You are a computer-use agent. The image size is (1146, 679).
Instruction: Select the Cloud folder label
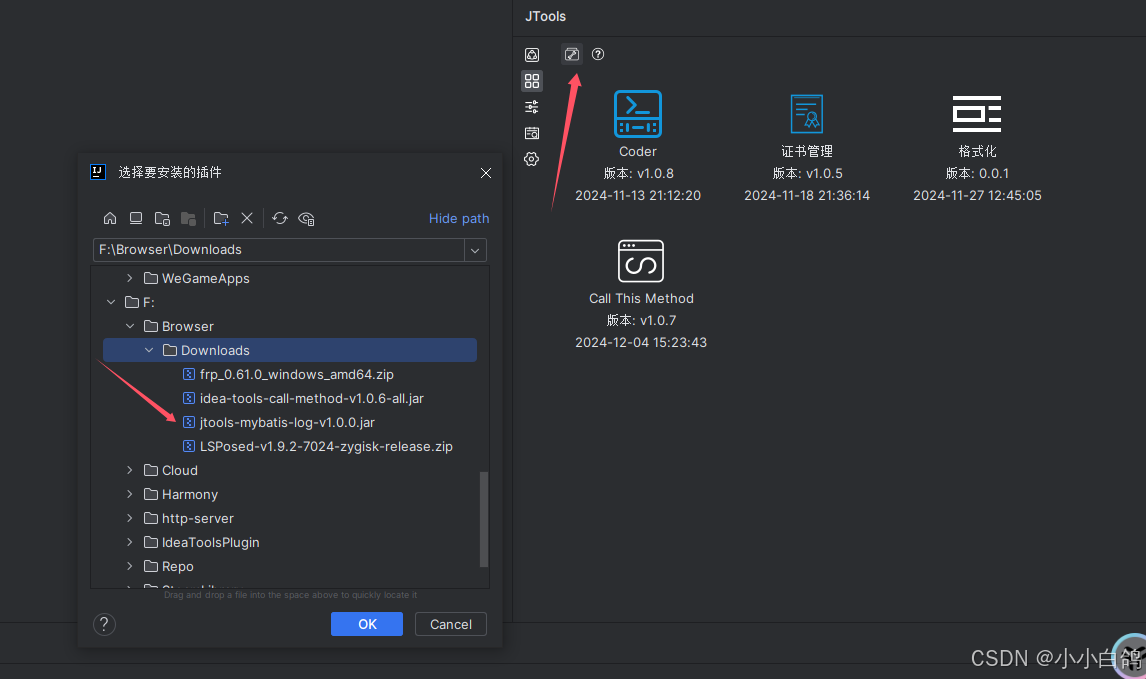click(x=180, y=470)
